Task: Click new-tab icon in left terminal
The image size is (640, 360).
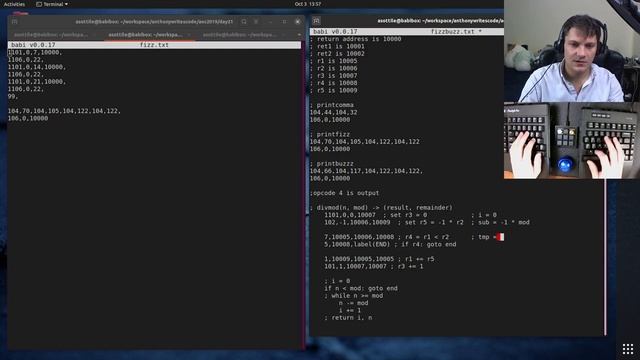Action: (15, 22)
